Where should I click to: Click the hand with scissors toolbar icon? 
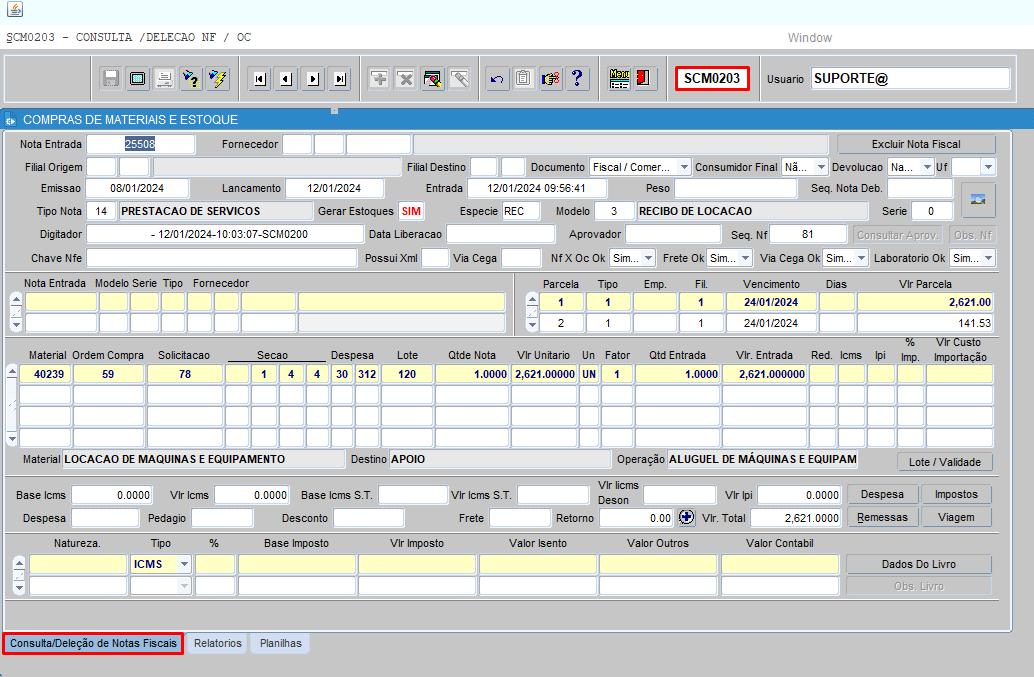coord(551,79)
